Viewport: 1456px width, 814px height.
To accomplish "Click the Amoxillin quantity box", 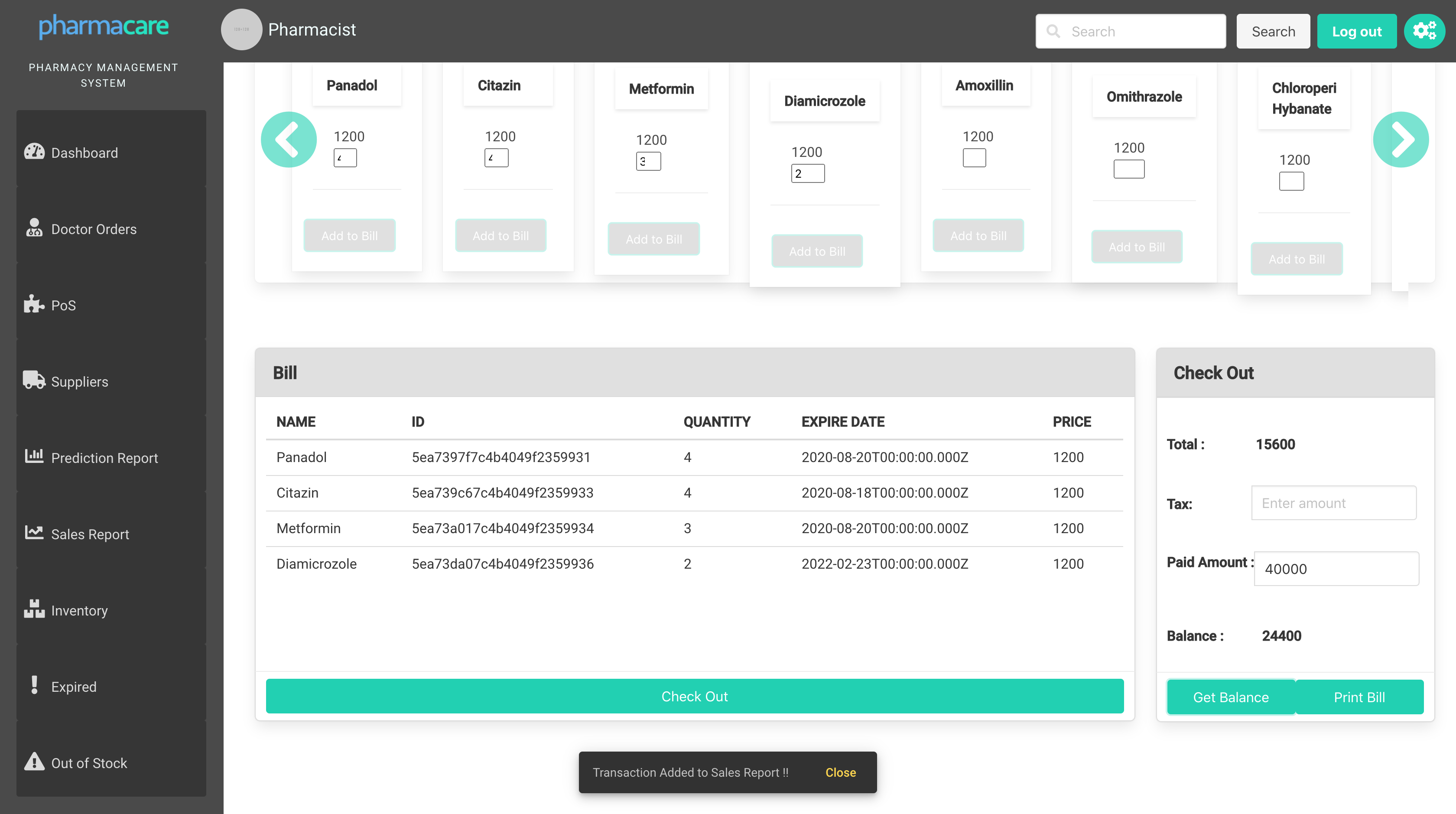I will pyautogui.click(x=974, y=158).
